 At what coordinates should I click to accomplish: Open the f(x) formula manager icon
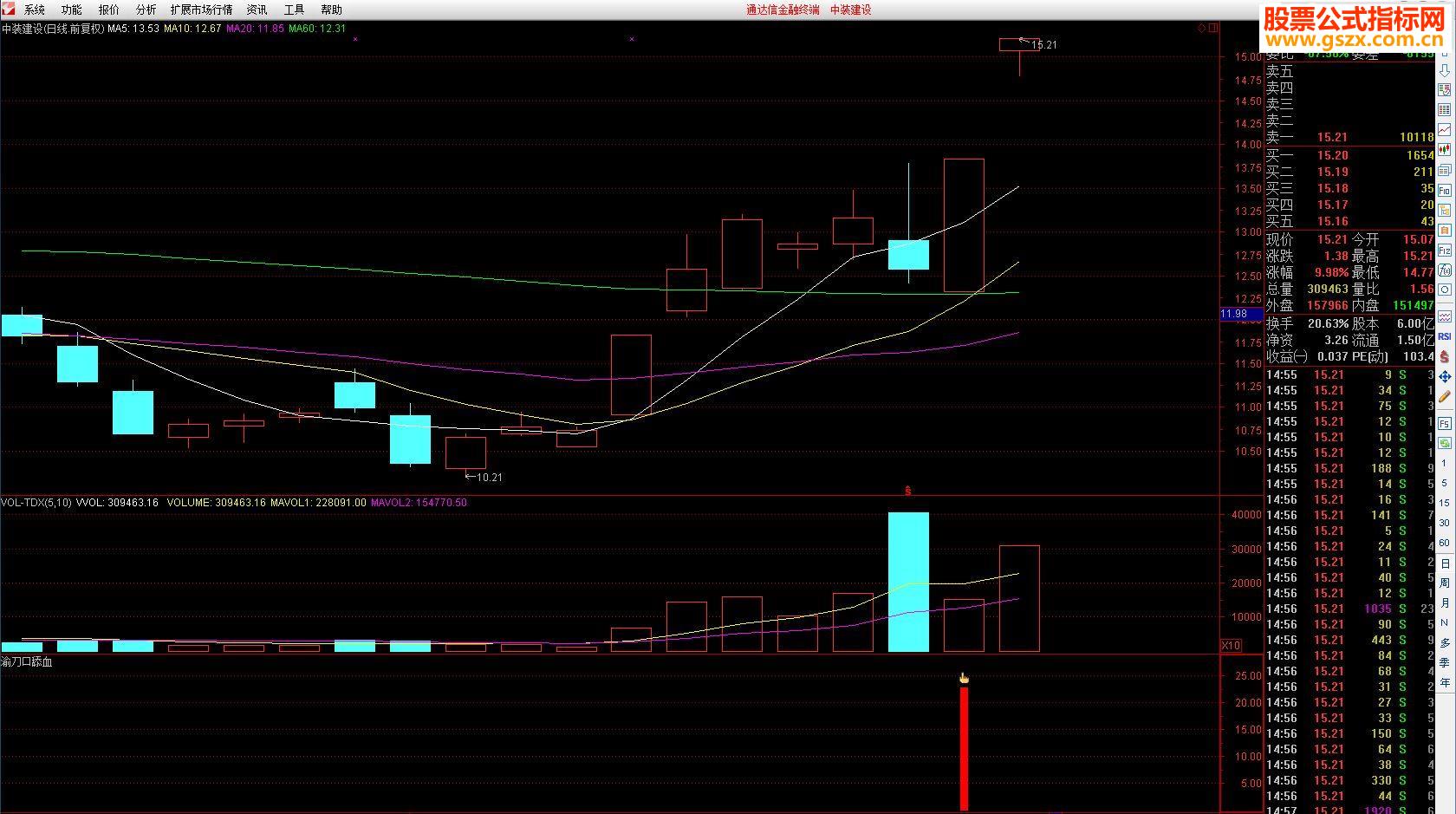click(1445, 270)
